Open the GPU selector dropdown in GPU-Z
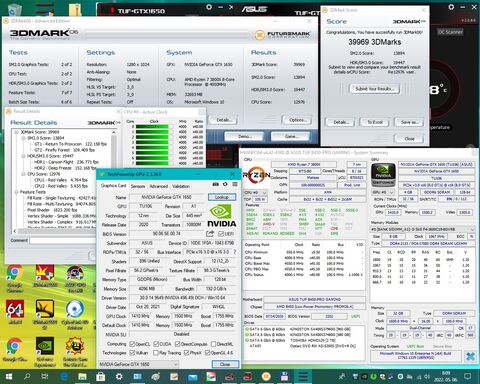Screen dimensions: 480x384 [139, 364]
